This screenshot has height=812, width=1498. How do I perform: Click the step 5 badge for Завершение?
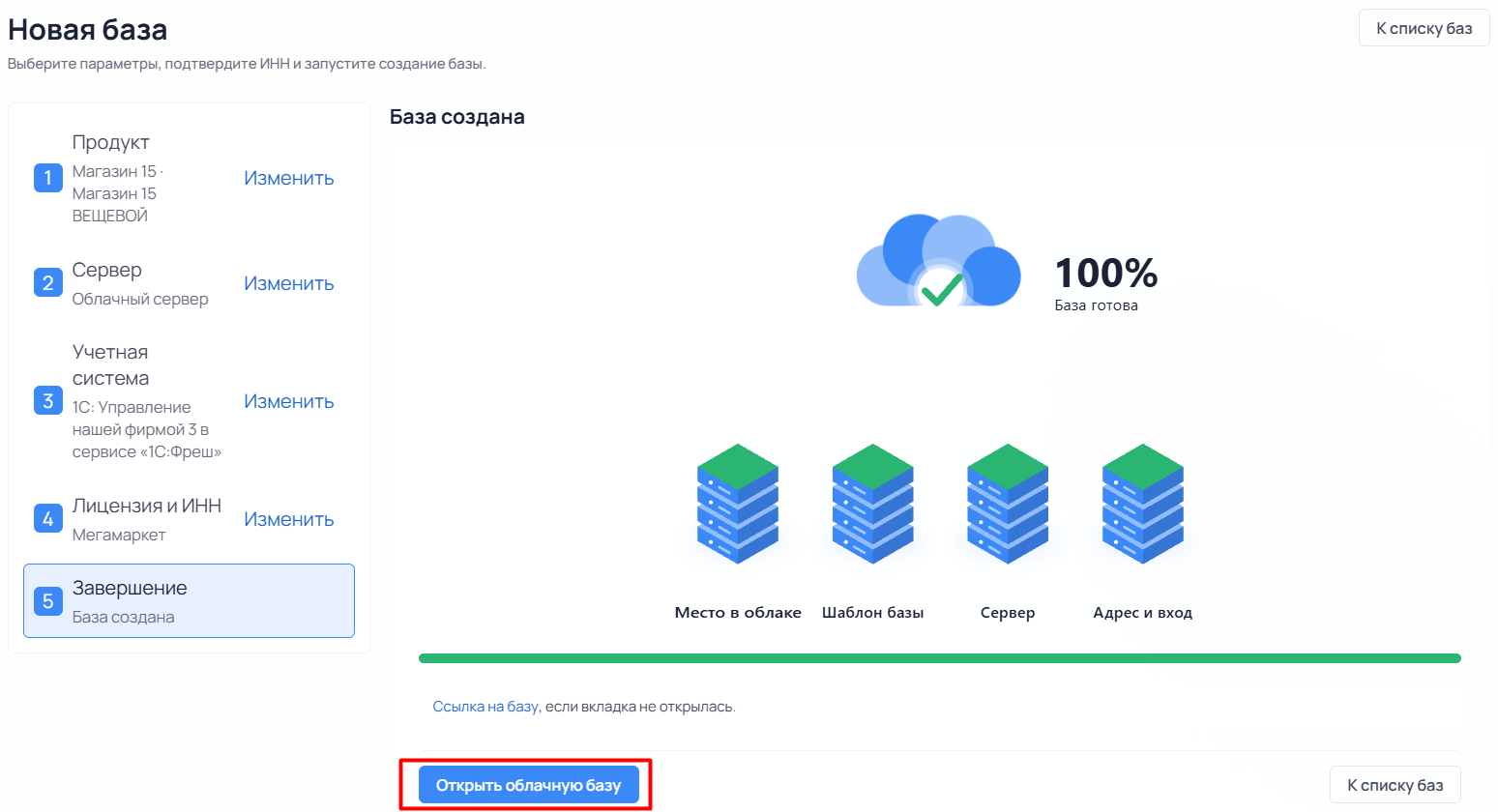[48, 601]
